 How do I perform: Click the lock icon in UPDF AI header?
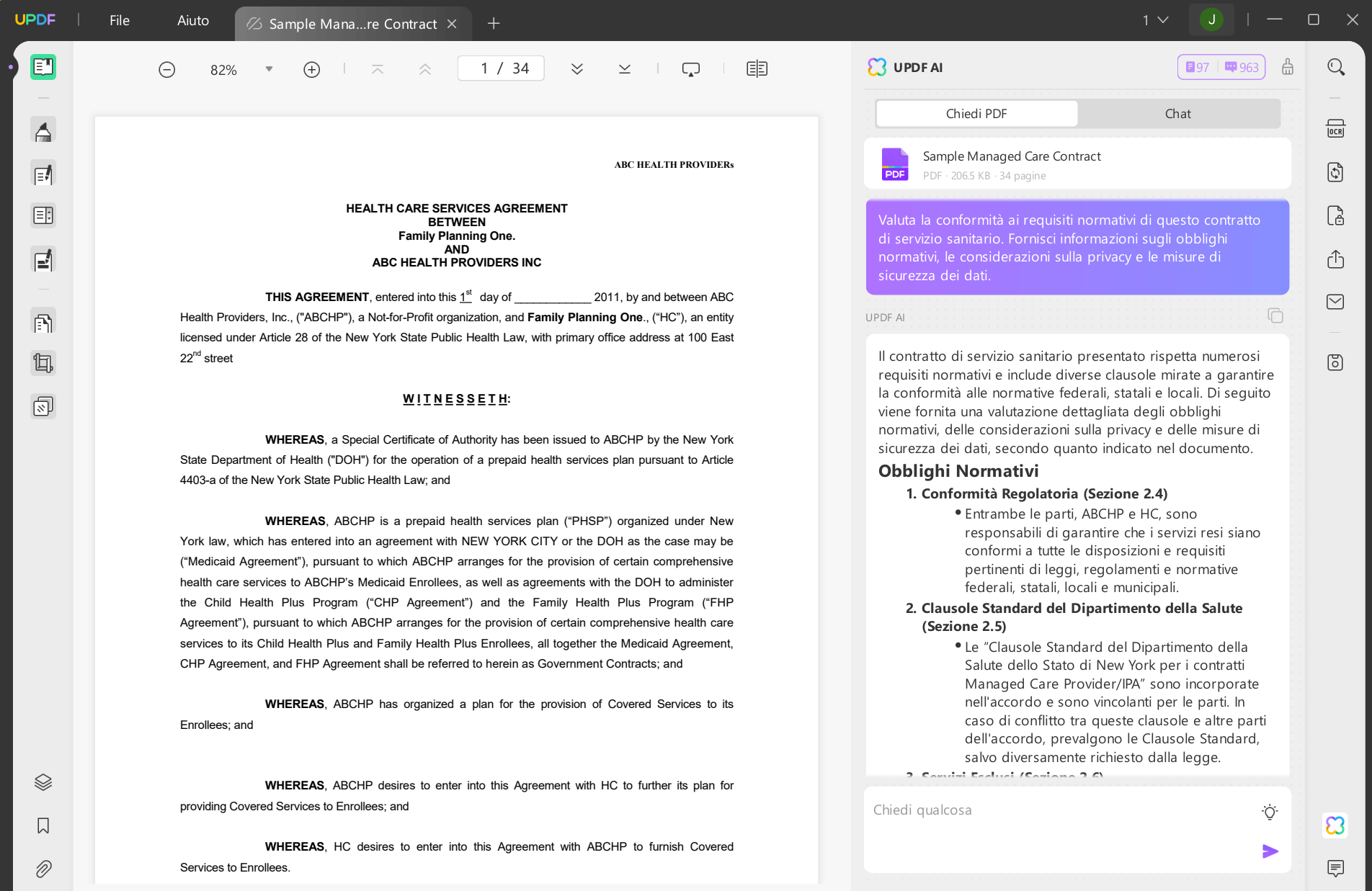1288,67
